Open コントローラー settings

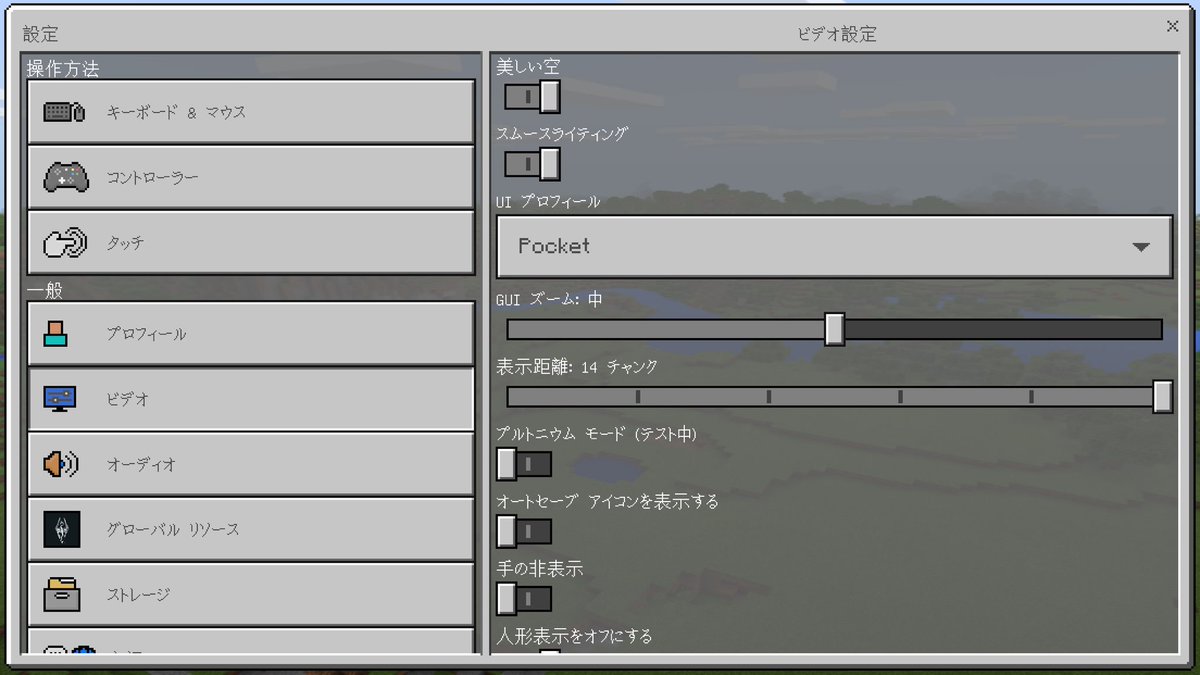coord(250,177)
